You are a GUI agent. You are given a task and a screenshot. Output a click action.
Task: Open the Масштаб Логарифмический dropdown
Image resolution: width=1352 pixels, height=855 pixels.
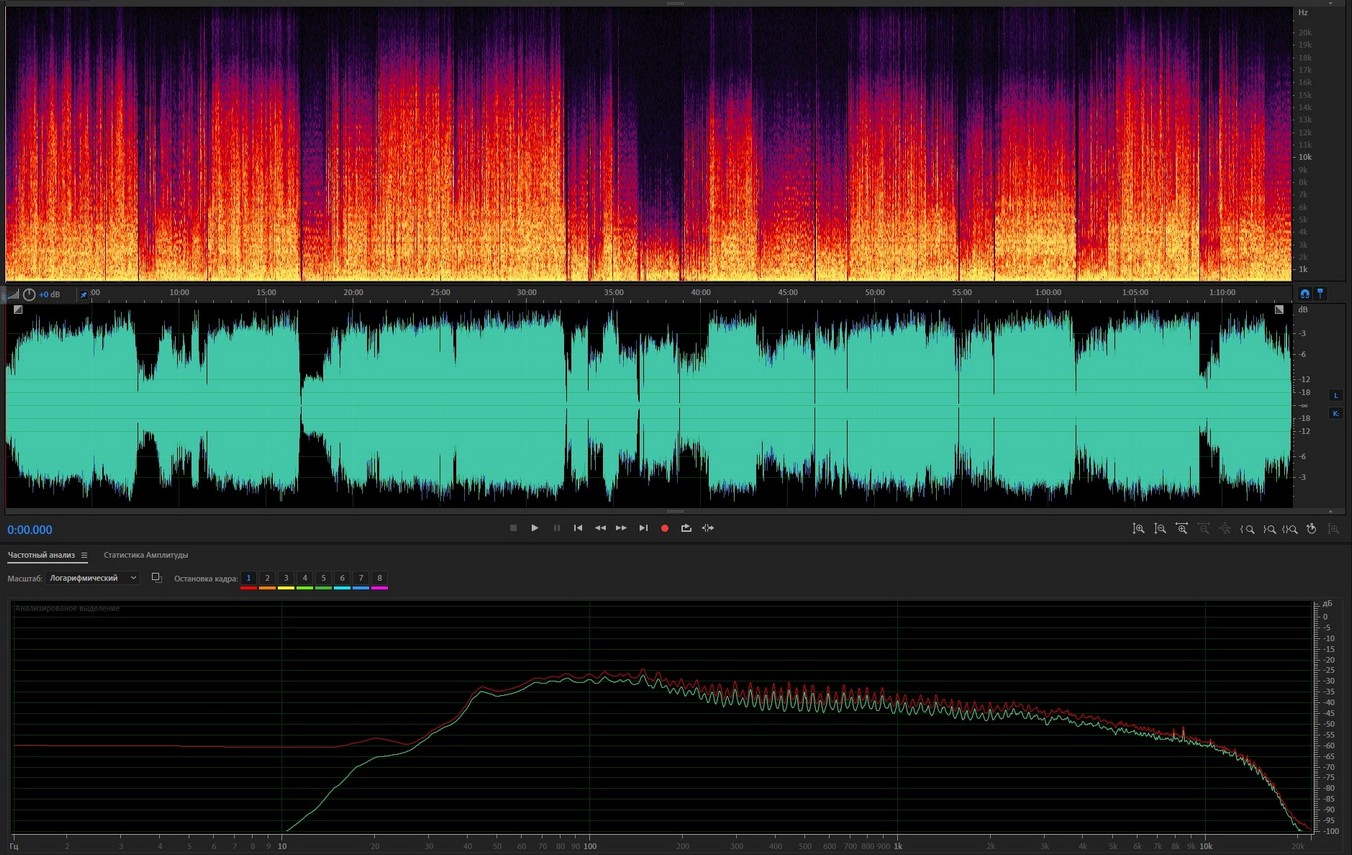click(93, 578)
